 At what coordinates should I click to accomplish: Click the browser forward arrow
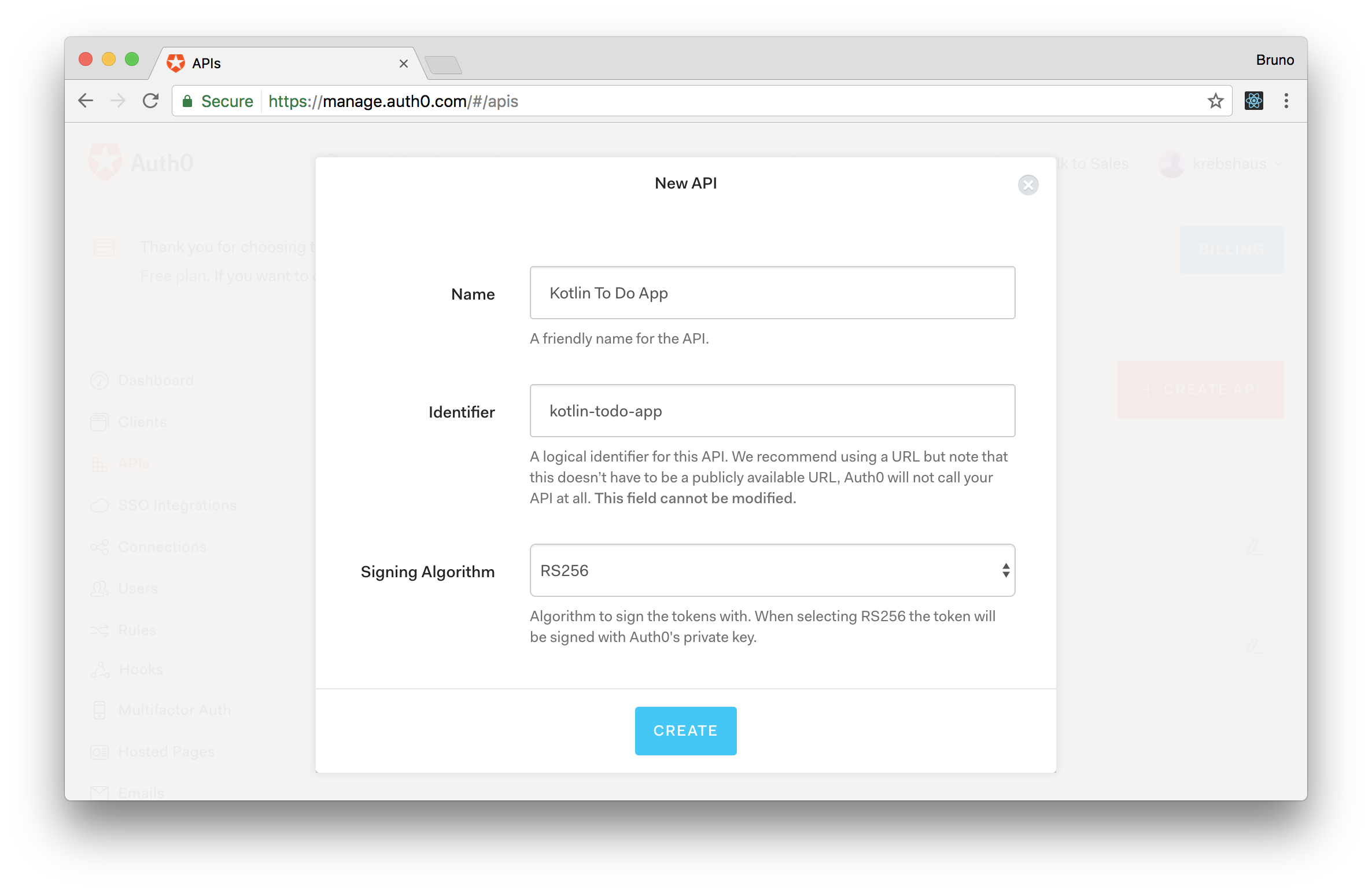point(118,101)
